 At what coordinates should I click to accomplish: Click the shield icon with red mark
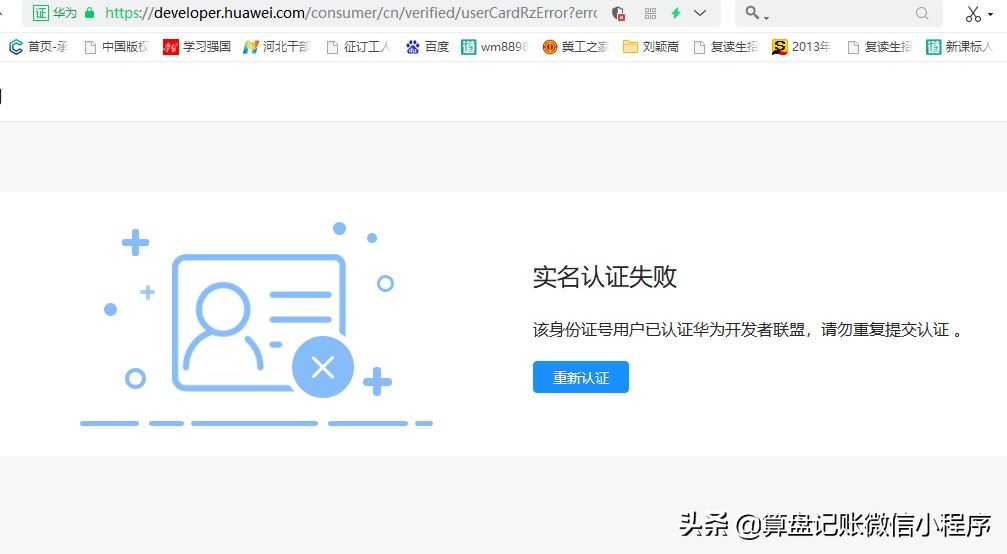coord(618,13)
